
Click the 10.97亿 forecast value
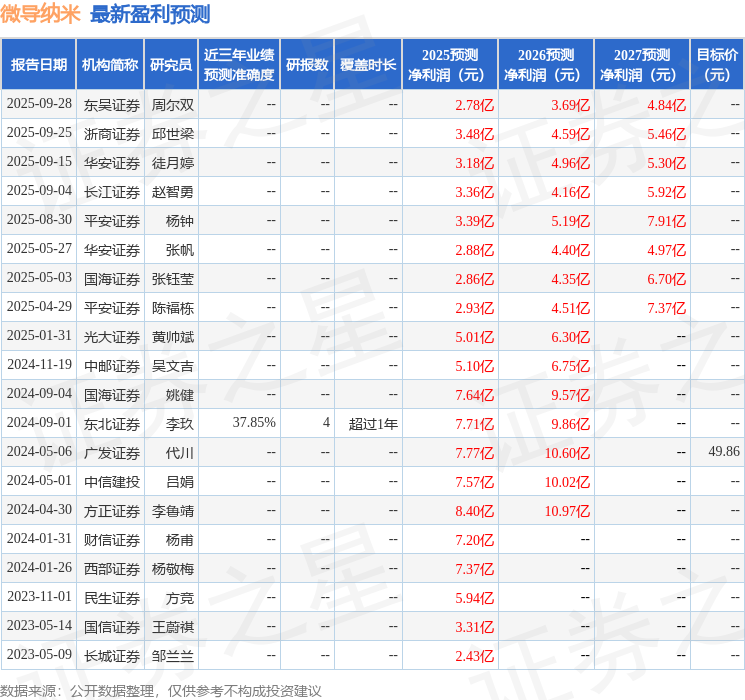pos(567,511)
